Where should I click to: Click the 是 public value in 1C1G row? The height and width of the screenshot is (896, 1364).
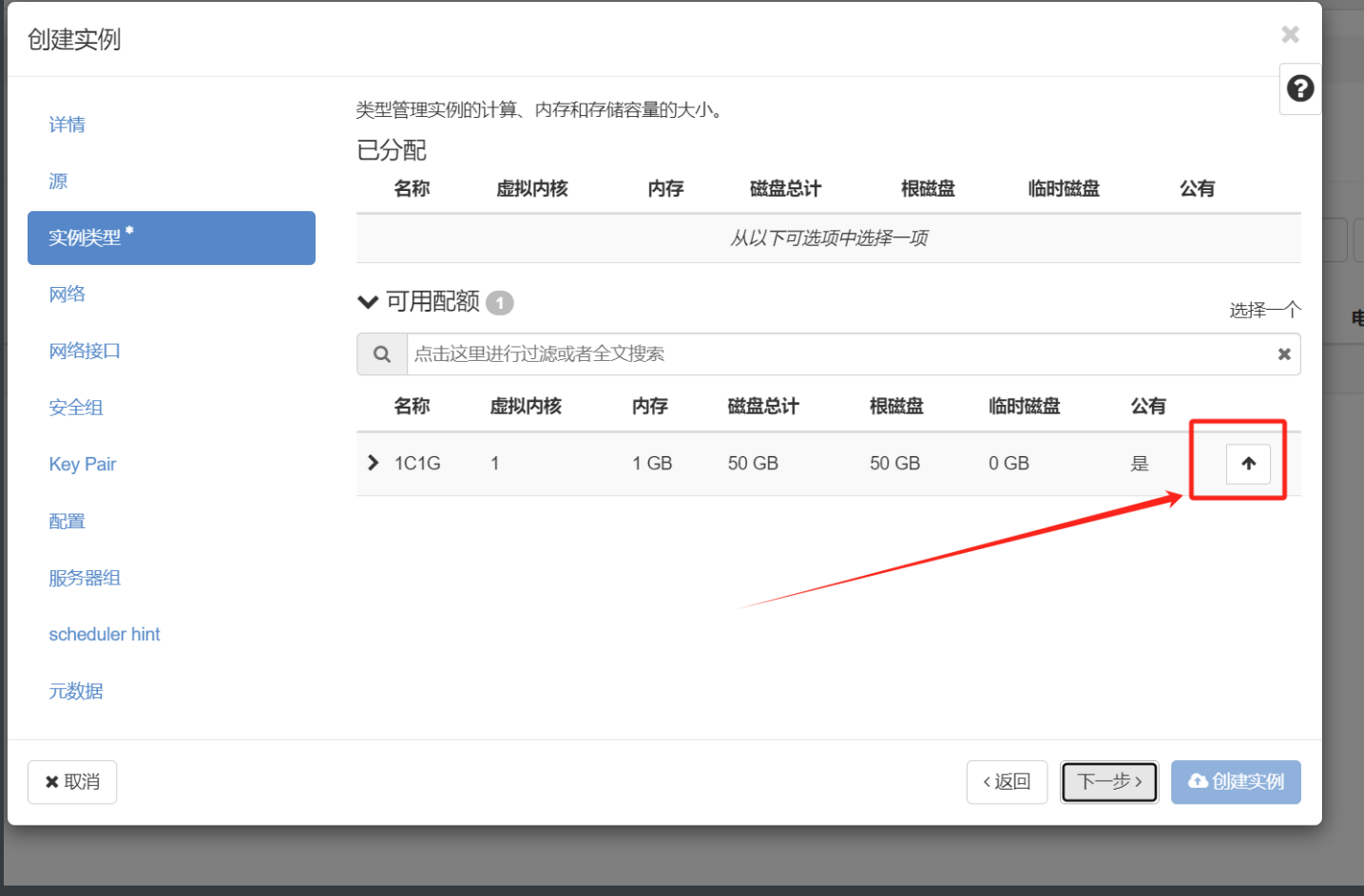[1140, 464]
